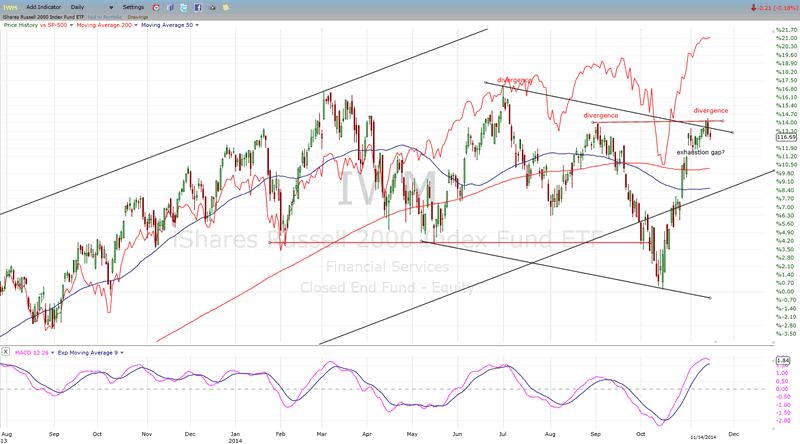Open the Drawings link
This screenshot has height=444, width=800.
pos(138,17)
